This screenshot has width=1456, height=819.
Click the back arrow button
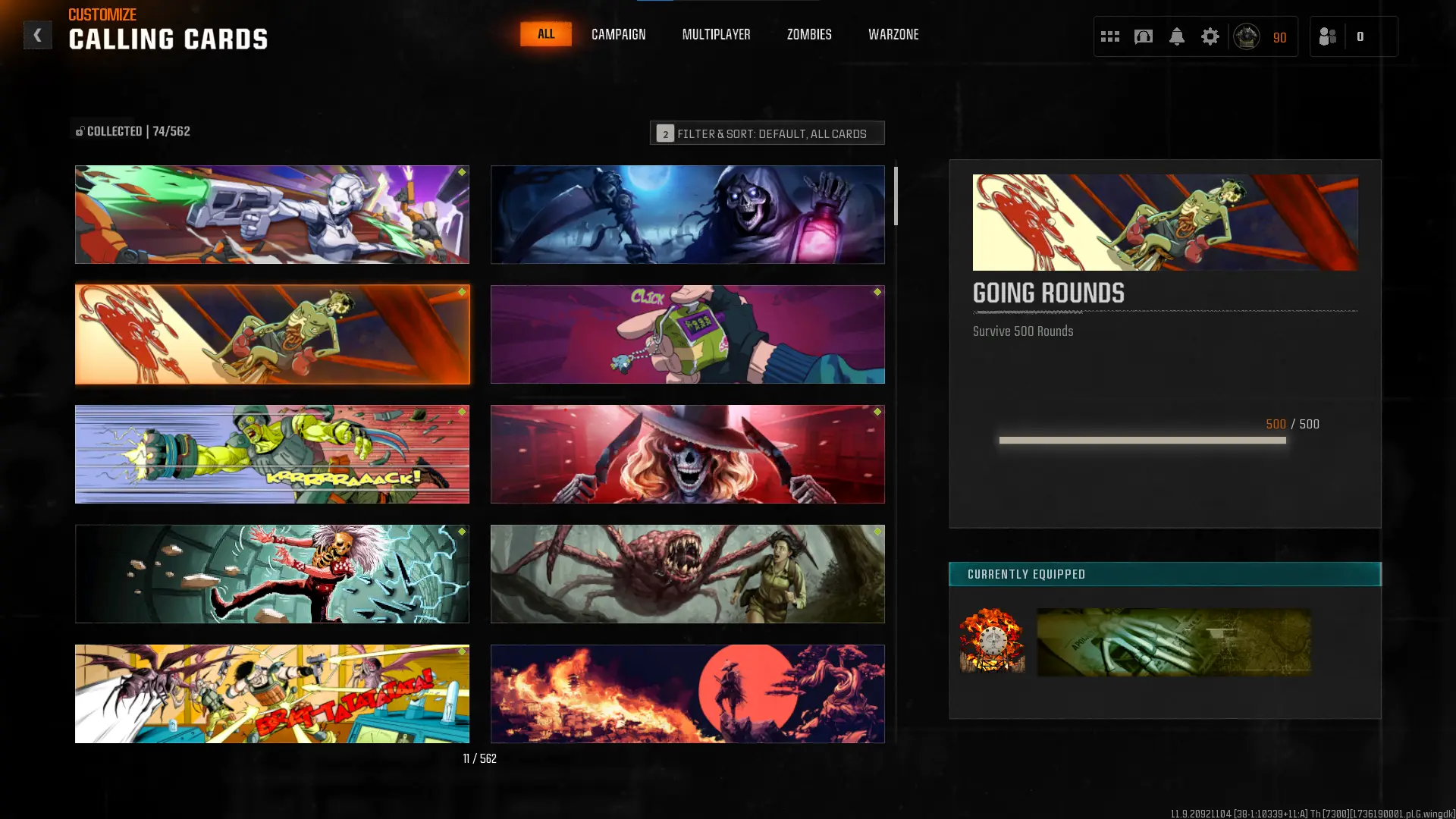tap(37, 35)
